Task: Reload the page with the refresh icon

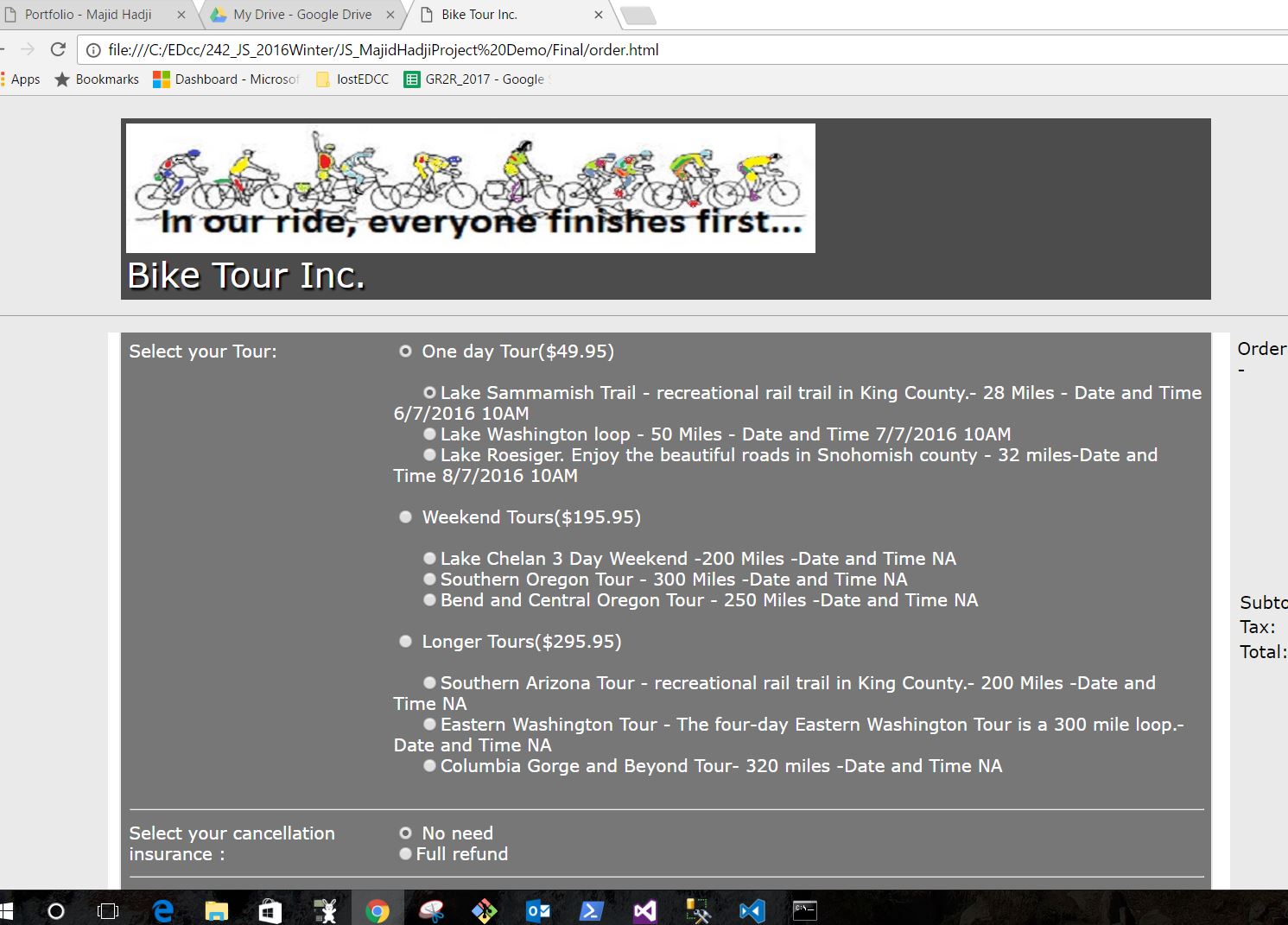Action: click(58, 50)
